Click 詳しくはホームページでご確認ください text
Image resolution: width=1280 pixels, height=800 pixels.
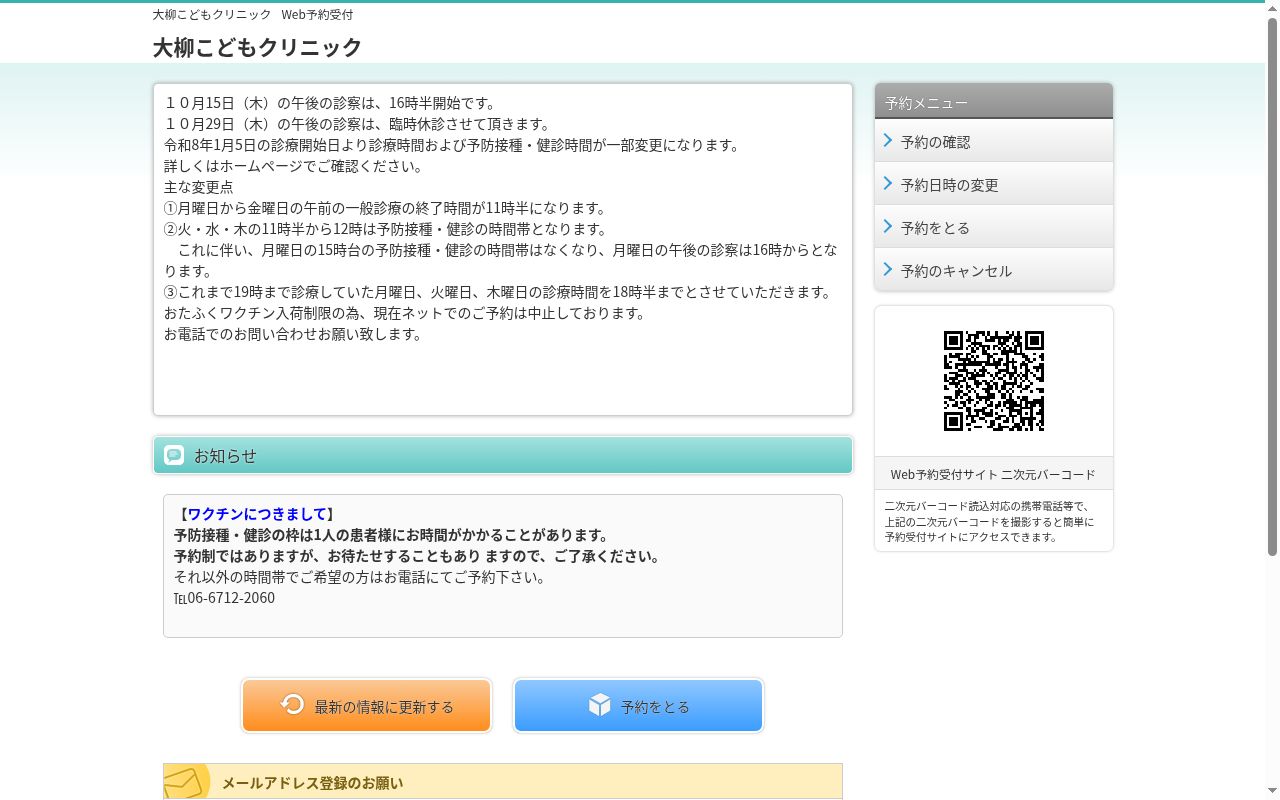294,166
